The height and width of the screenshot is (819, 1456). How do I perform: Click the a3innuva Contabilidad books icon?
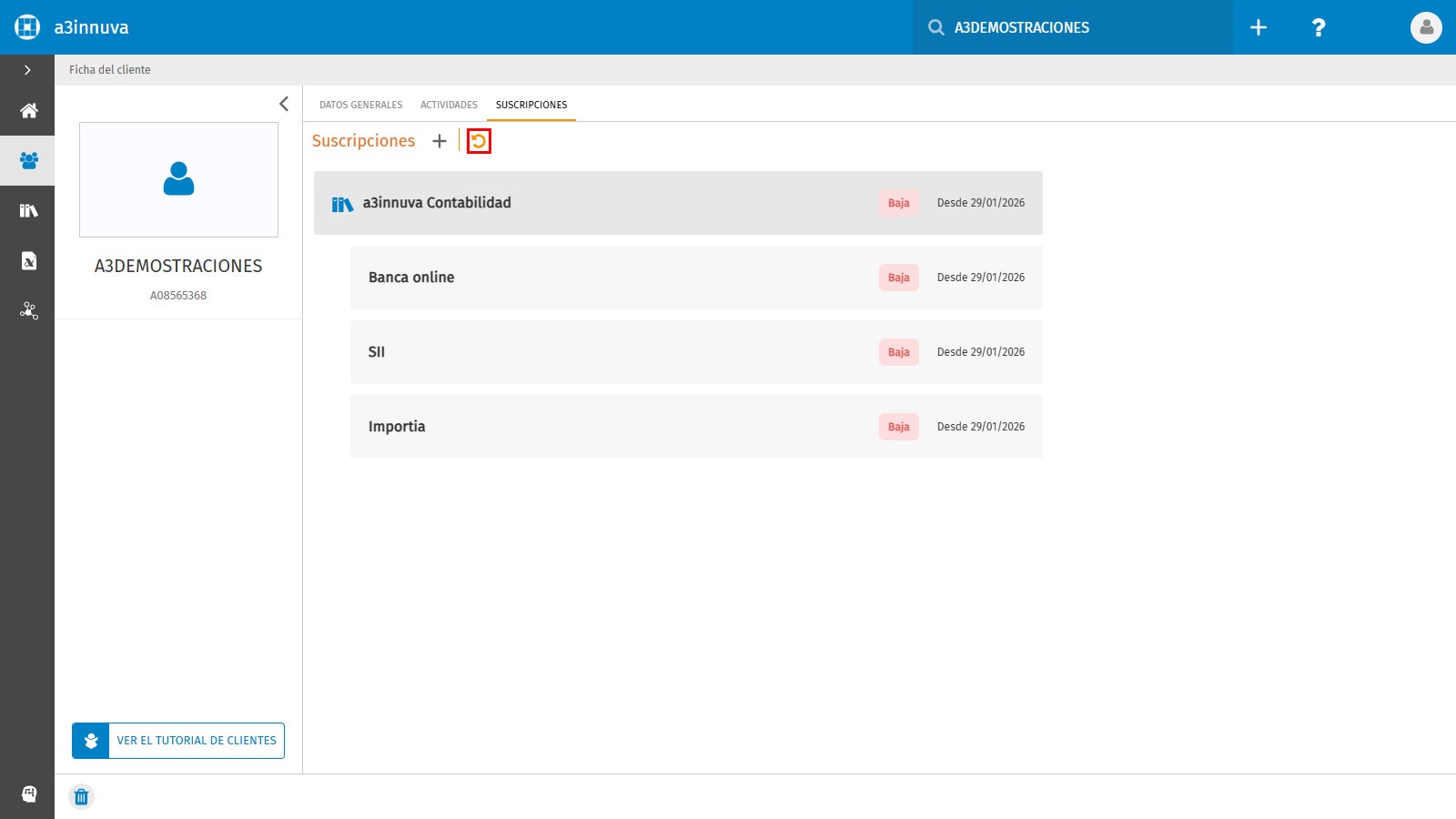pos(342,205)
